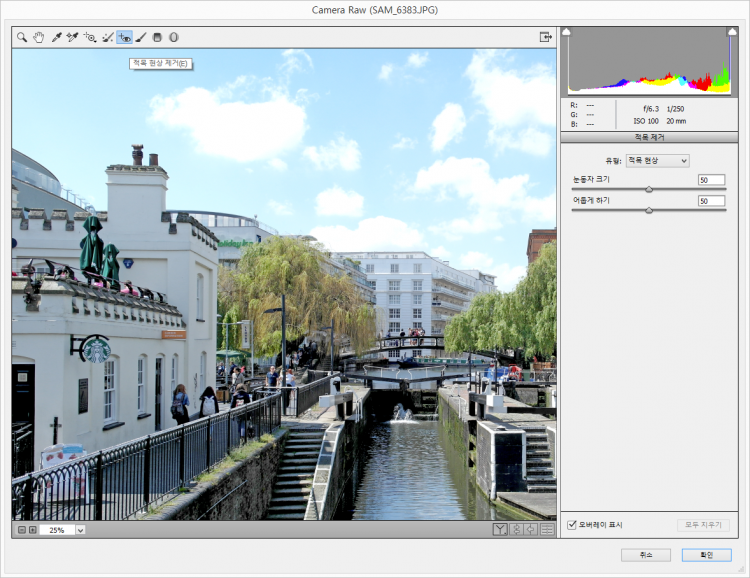This screenshot has height=578, width=750.
Task: Toggle highlight clipping warning on histogram
Action: tap(732, 32)
